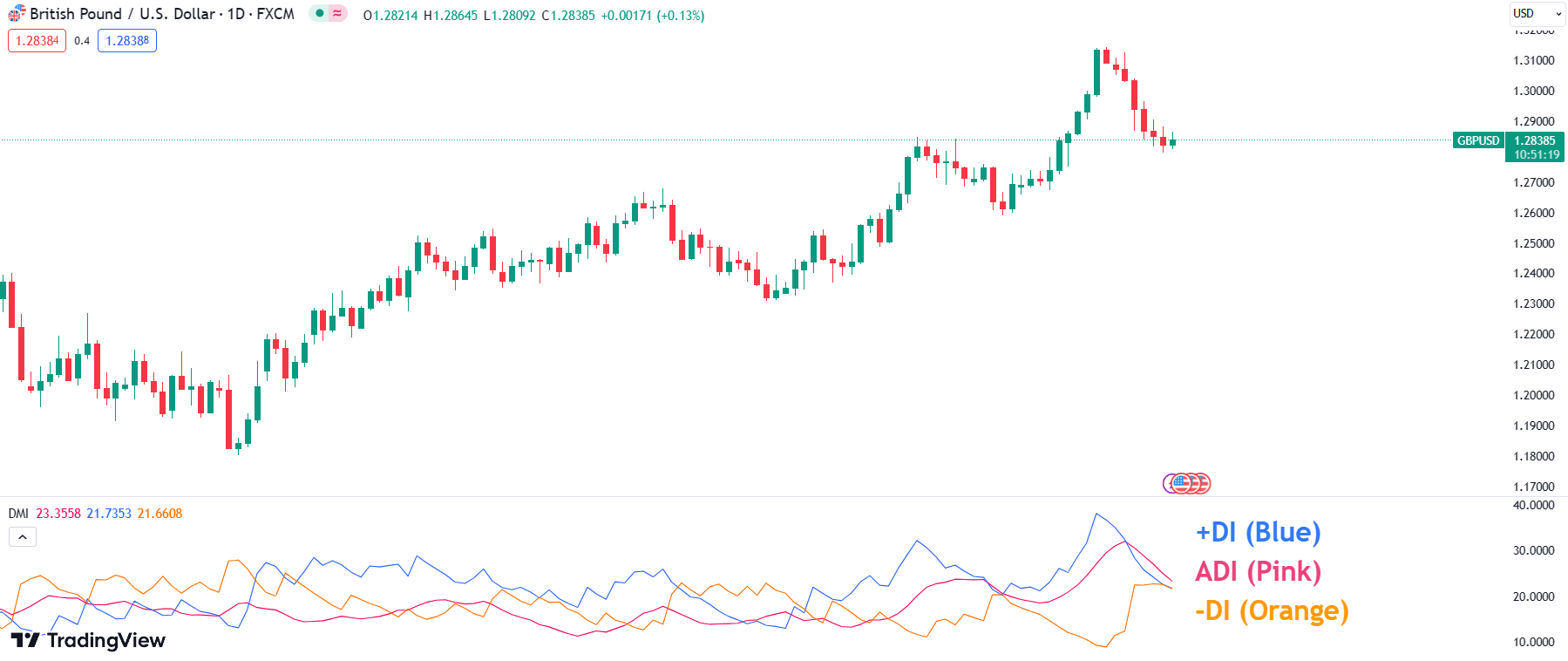
Task: Click the spread value 0.4
Action: point(82,41)
